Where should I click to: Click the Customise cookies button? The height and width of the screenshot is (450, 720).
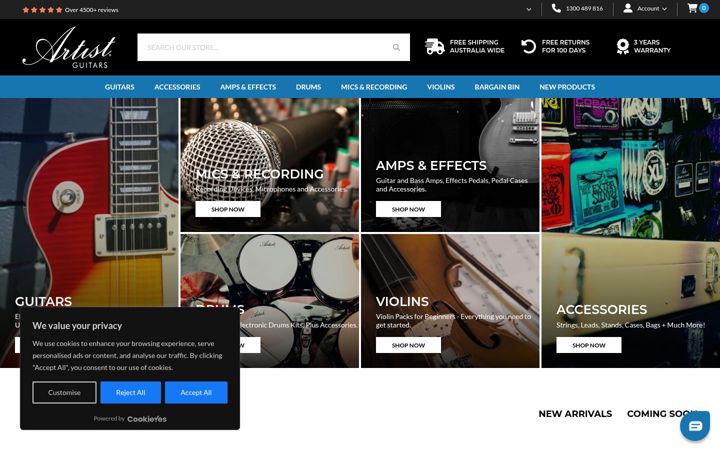pos(64,393)
